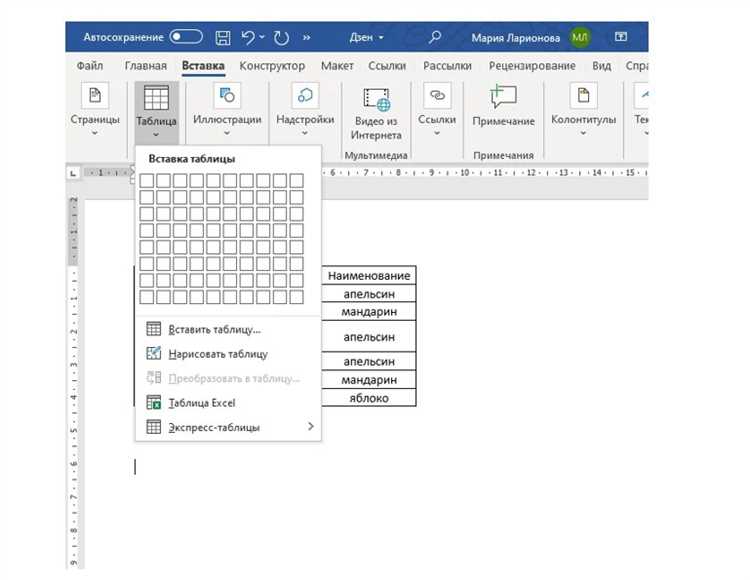The width and height of the screenshot is (750, 580).
Task: Click the ribbon display options icon
Action: [621, 37]
